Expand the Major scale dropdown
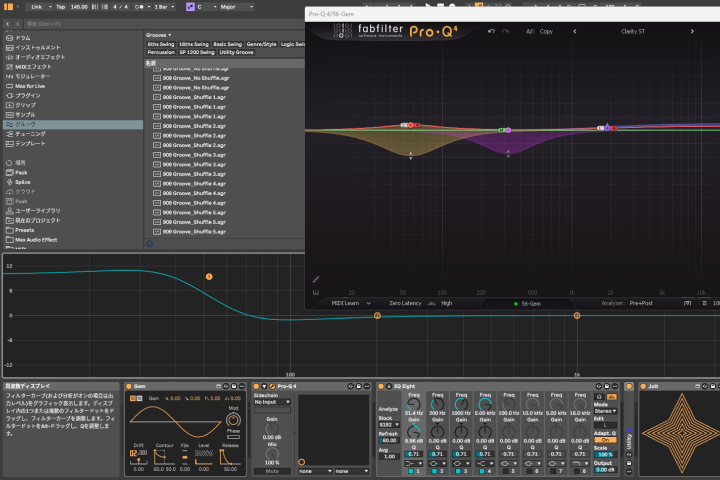The image size is (720, 480). pos(236,7)
